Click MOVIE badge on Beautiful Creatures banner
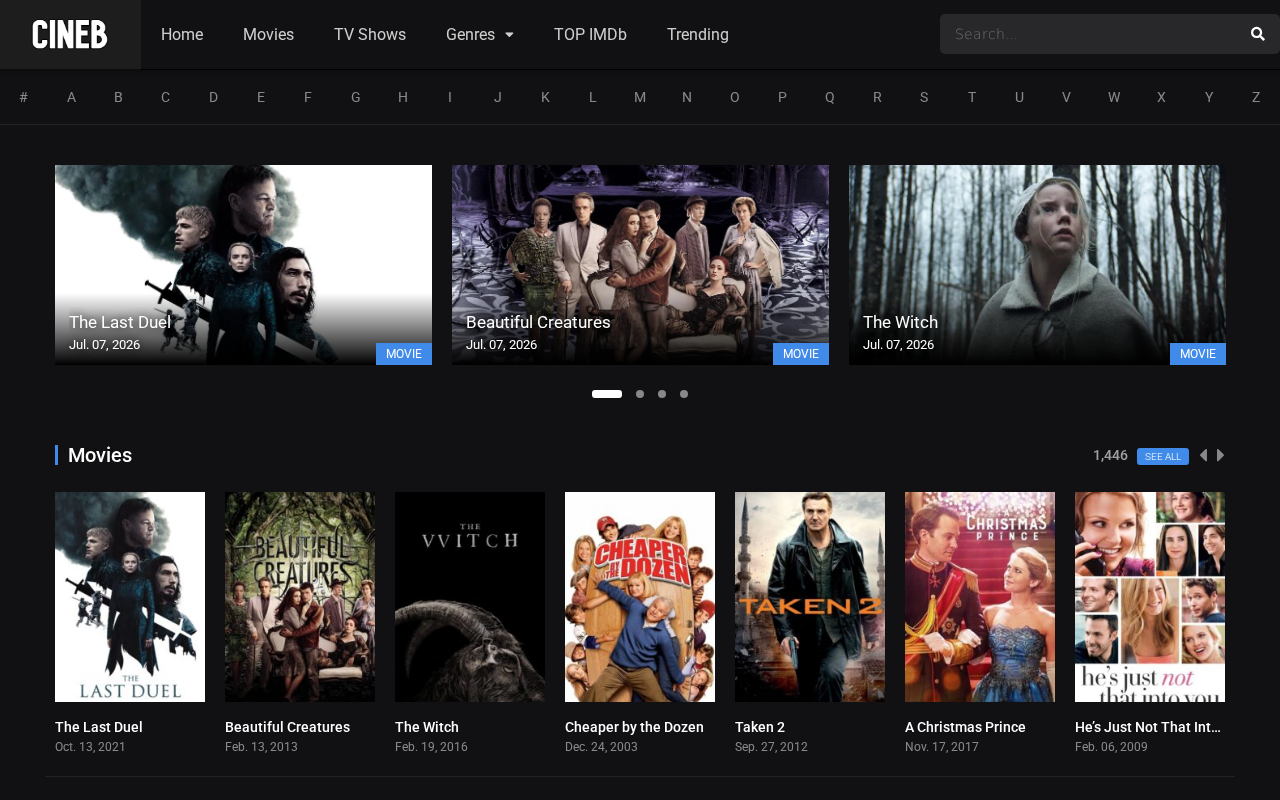1280x800 pixels. pyautogui.click(x=801, y=354)
